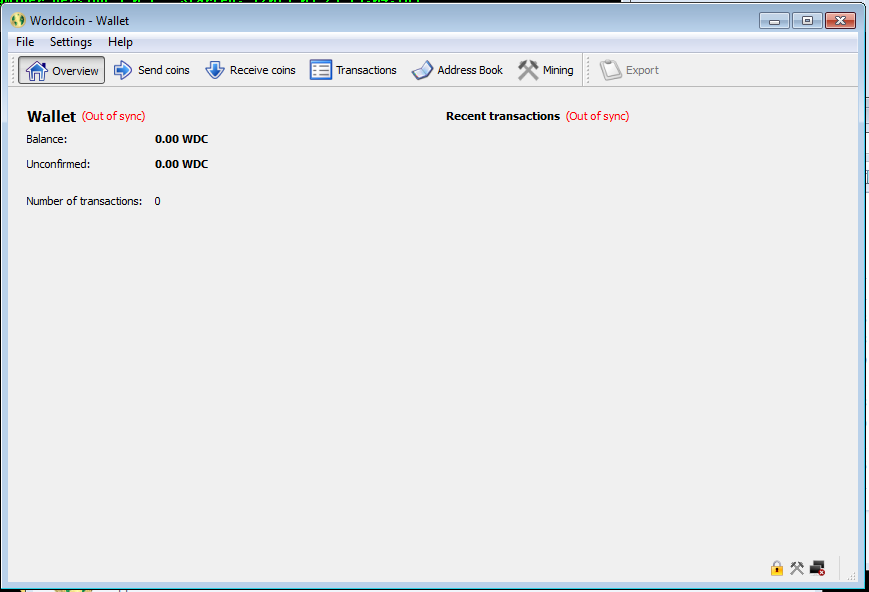This screenshot has height=592, width=869.
Task: Open the File menu
Action: tap(25, 42)
